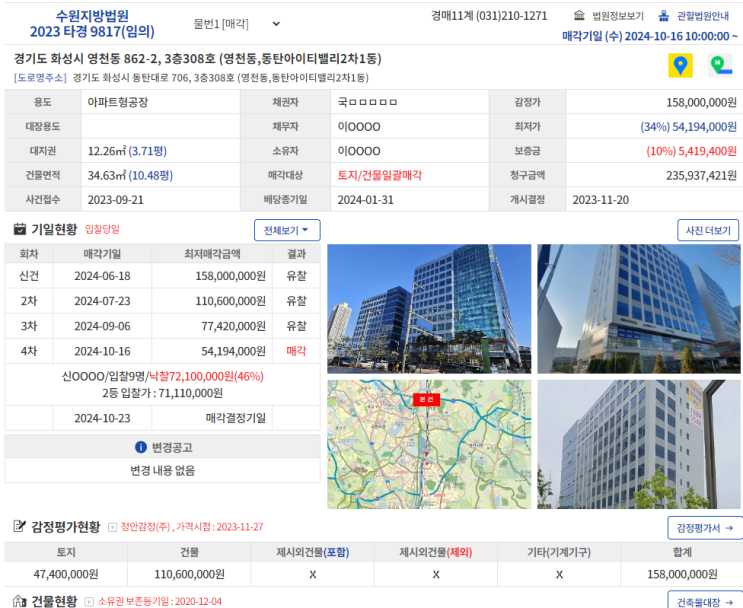Screen dimensions: 743x608
Task: Open the 물번1 [매각] dropdown
Action: [x=236, y=24]
